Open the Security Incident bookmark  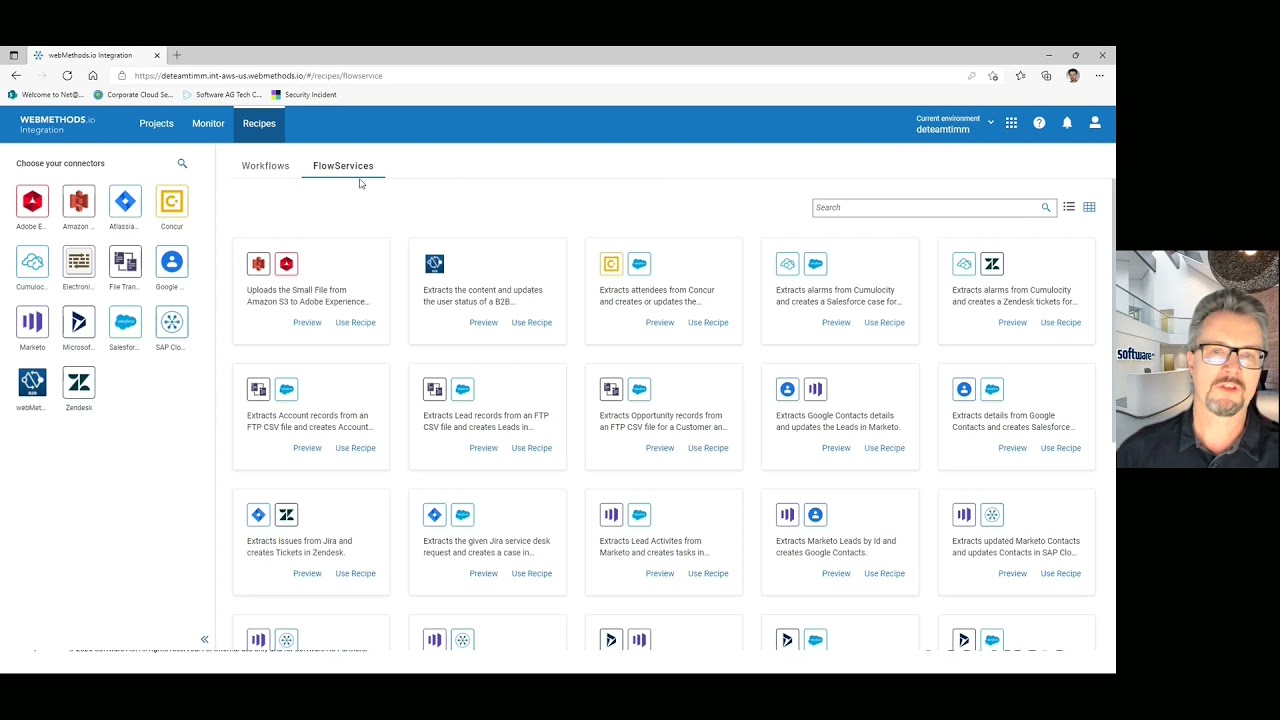click(x=304, y=95)
